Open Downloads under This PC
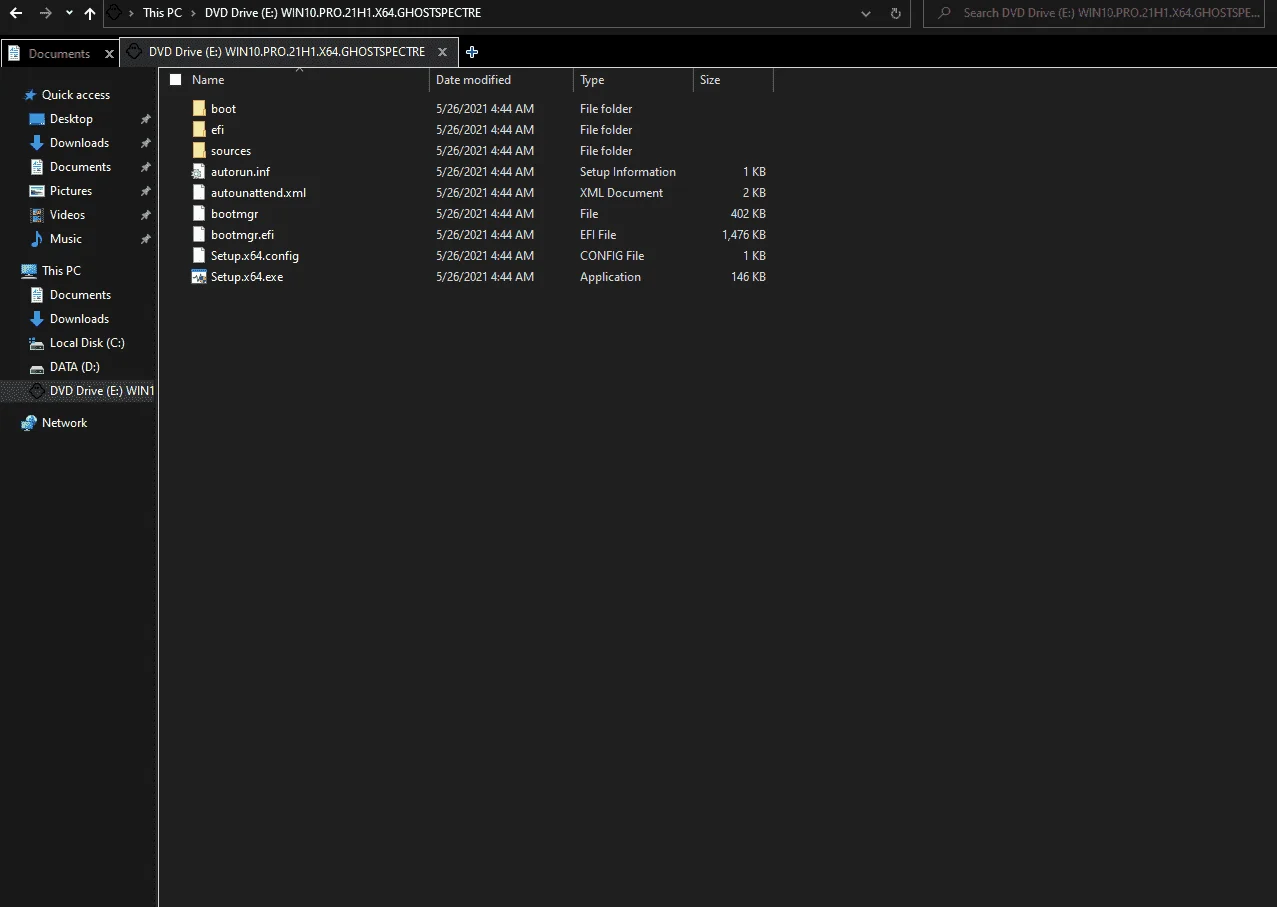1277x907 pixels. point(79,319)
